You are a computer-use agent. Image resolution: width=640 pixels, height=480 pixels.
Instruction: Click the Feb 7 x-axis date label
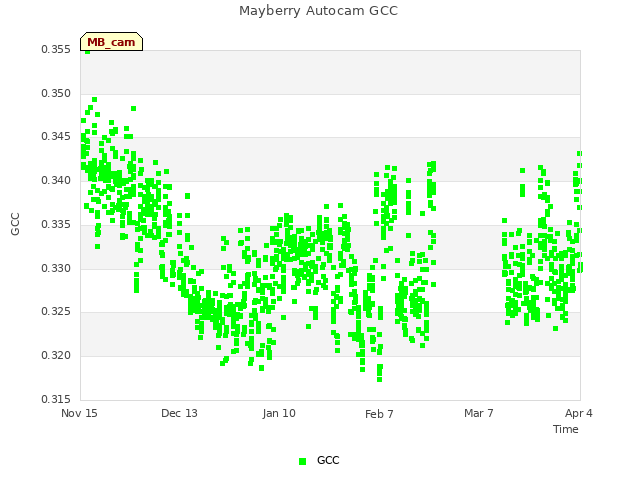pos(379,414)
